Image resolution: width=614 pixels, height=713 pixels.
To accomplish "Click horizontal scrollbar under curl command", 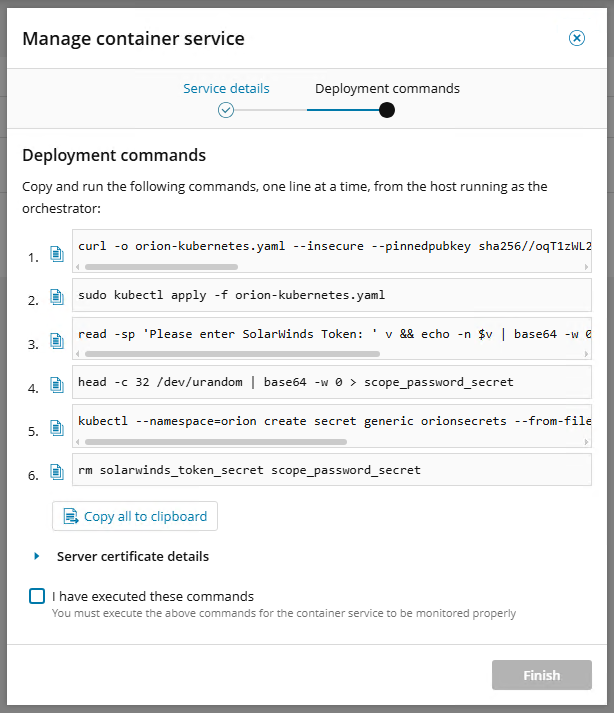I will 160,267.
